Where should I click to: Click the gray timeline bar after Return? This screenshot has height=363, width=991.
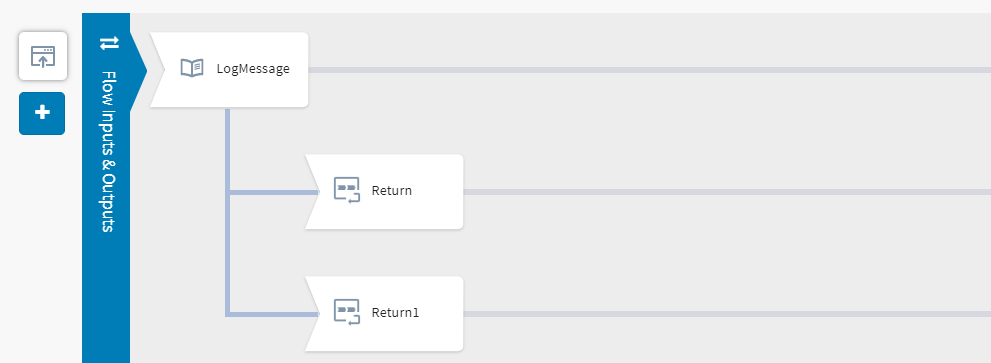pos(727,192)
